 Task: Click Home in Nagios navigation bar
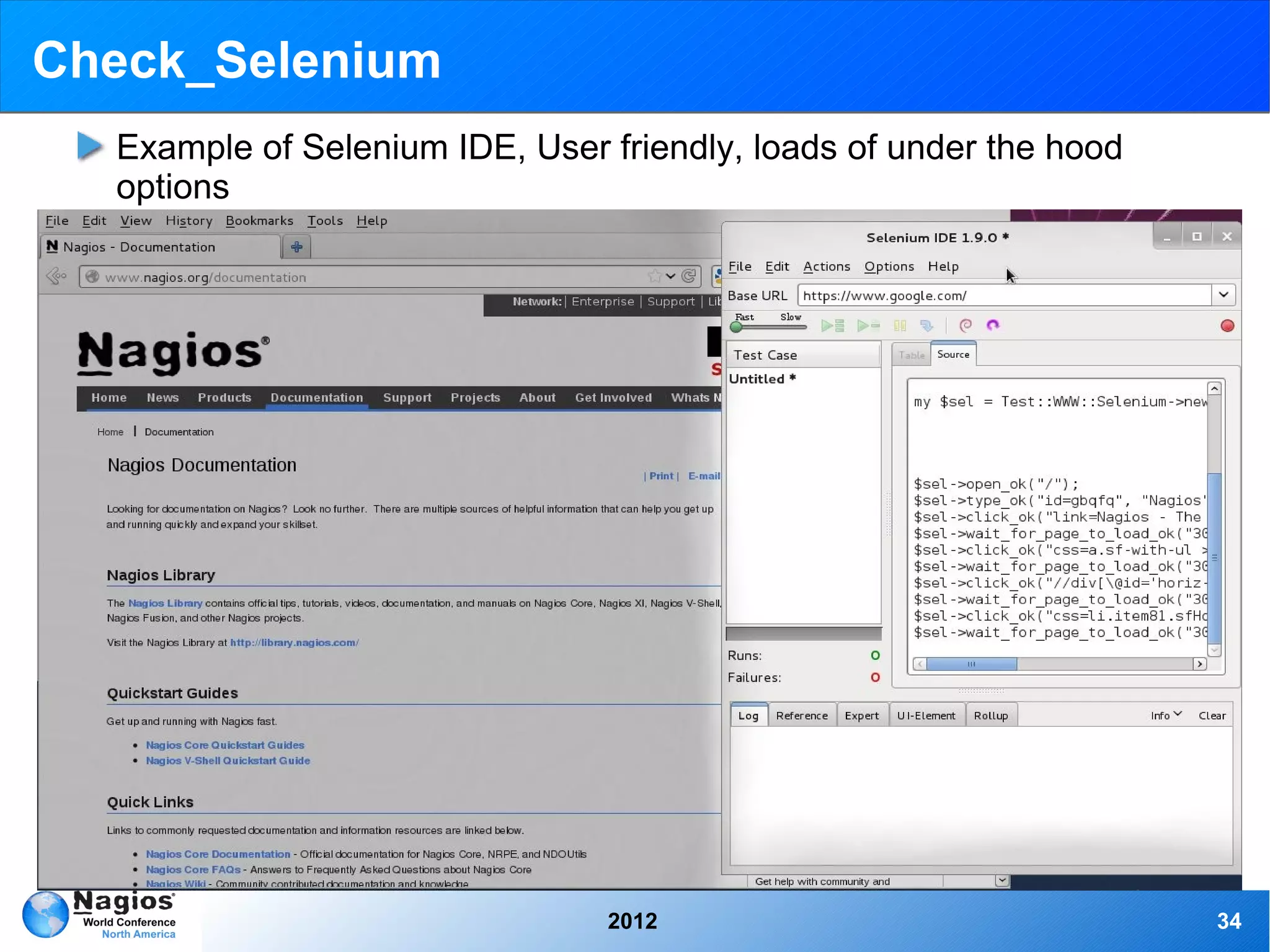coord(109,398)
